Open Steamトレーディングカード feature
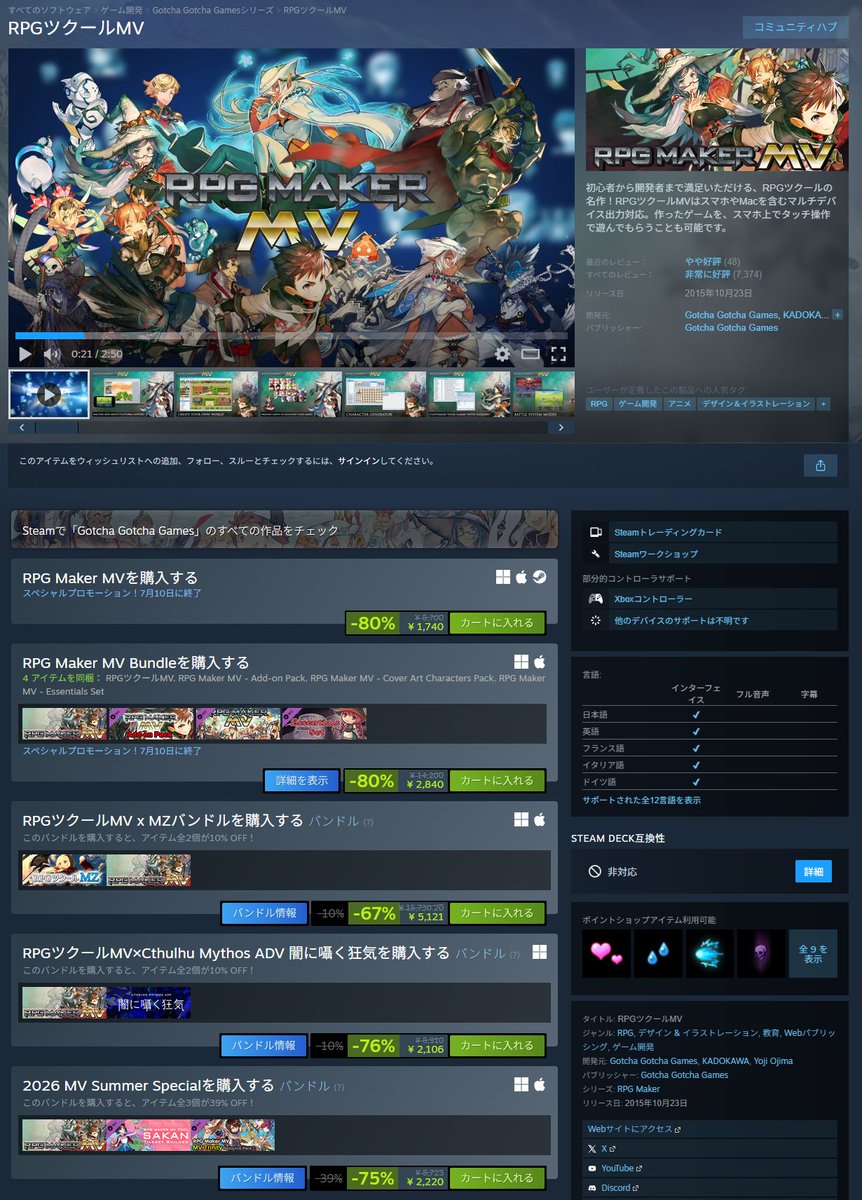This screenshot has width=862, height=1200. click(x=710, y=532)
